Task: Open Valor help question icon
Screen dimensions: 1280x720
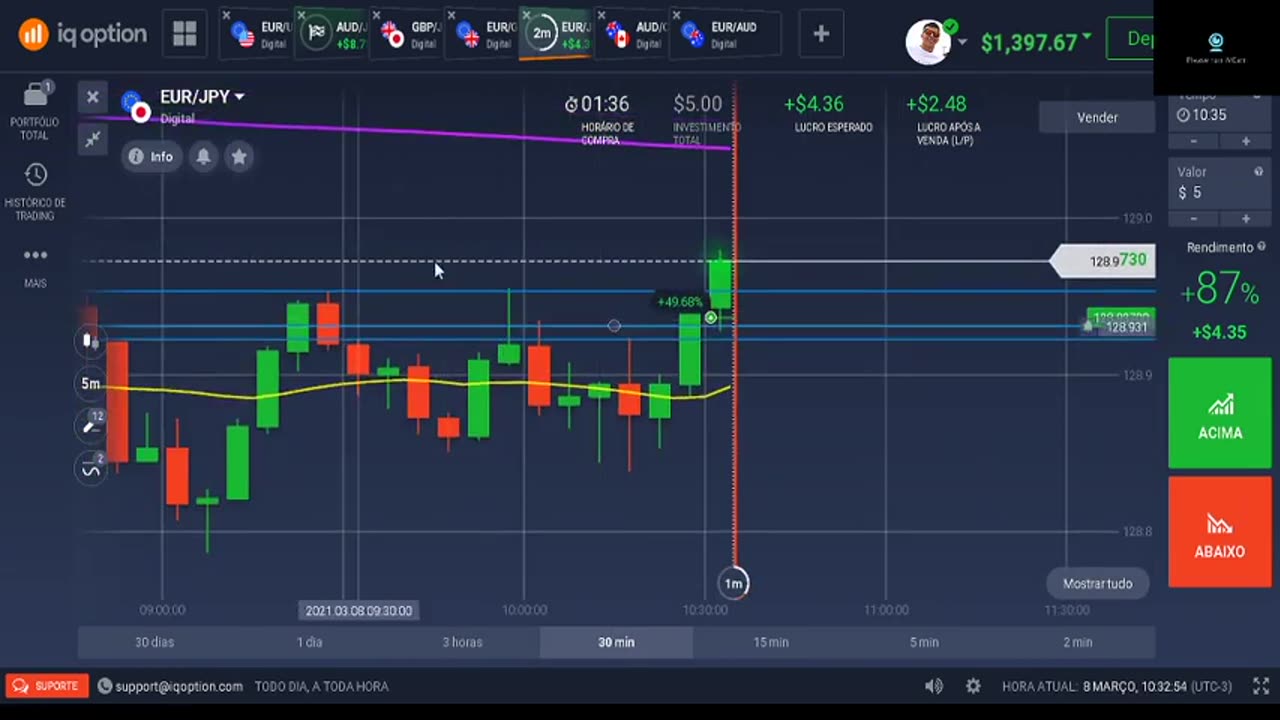Action: pos(1258,172)
